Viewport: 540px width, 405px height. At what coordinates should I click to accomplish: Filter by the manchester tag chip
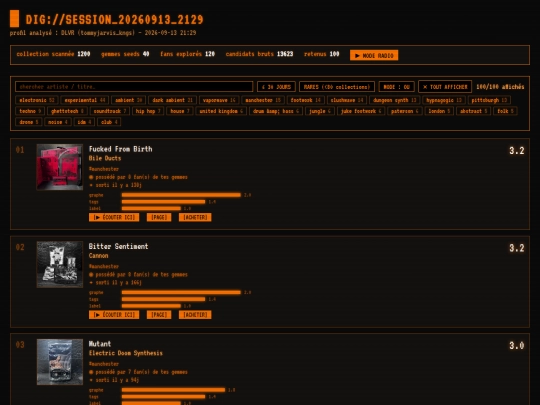coord(263,100)
